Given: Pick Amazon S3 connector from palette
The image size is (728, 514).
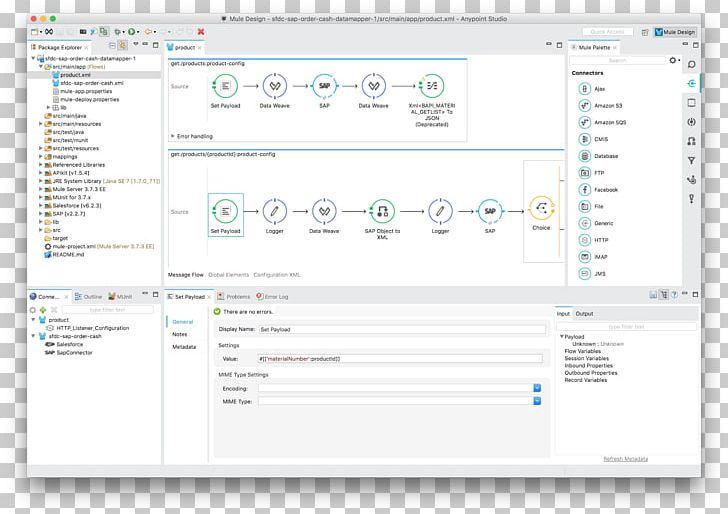Looking at the screenshot, I should point(601,105).
